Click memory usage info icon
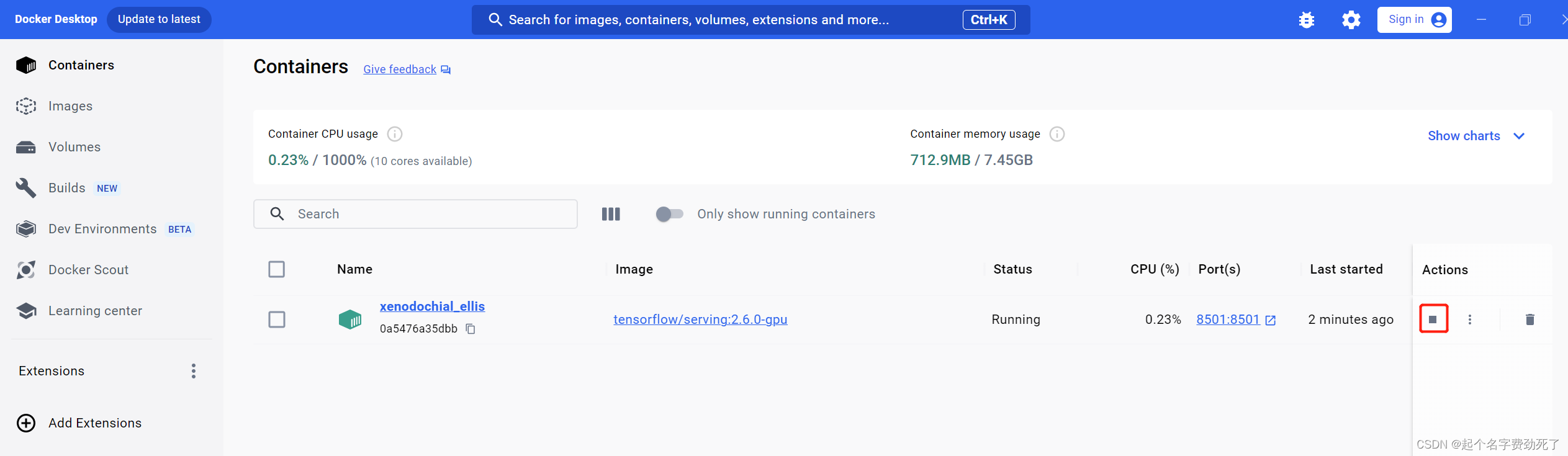The image size is (1568, 456). [x=1057, y=134]
